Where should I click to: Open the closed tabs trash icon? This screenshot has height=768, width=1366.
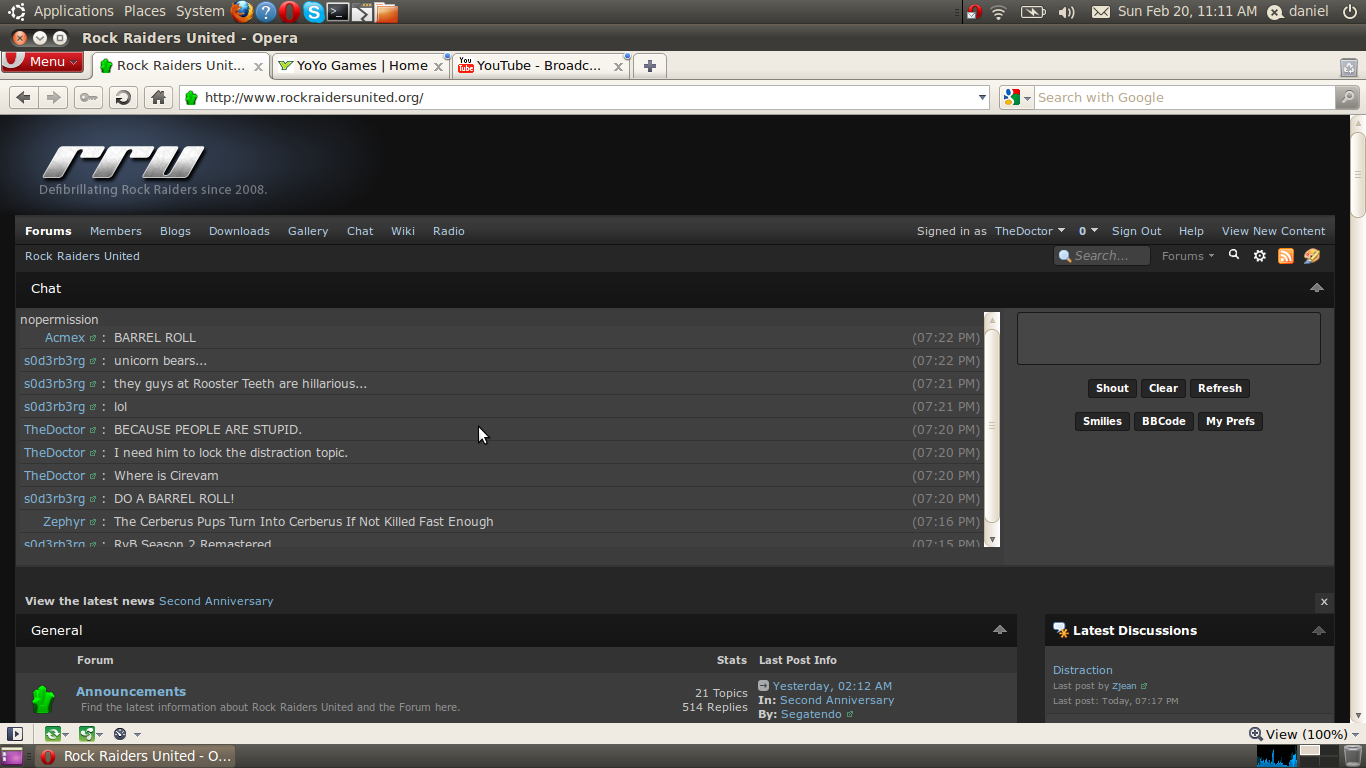click(1348, 67)
